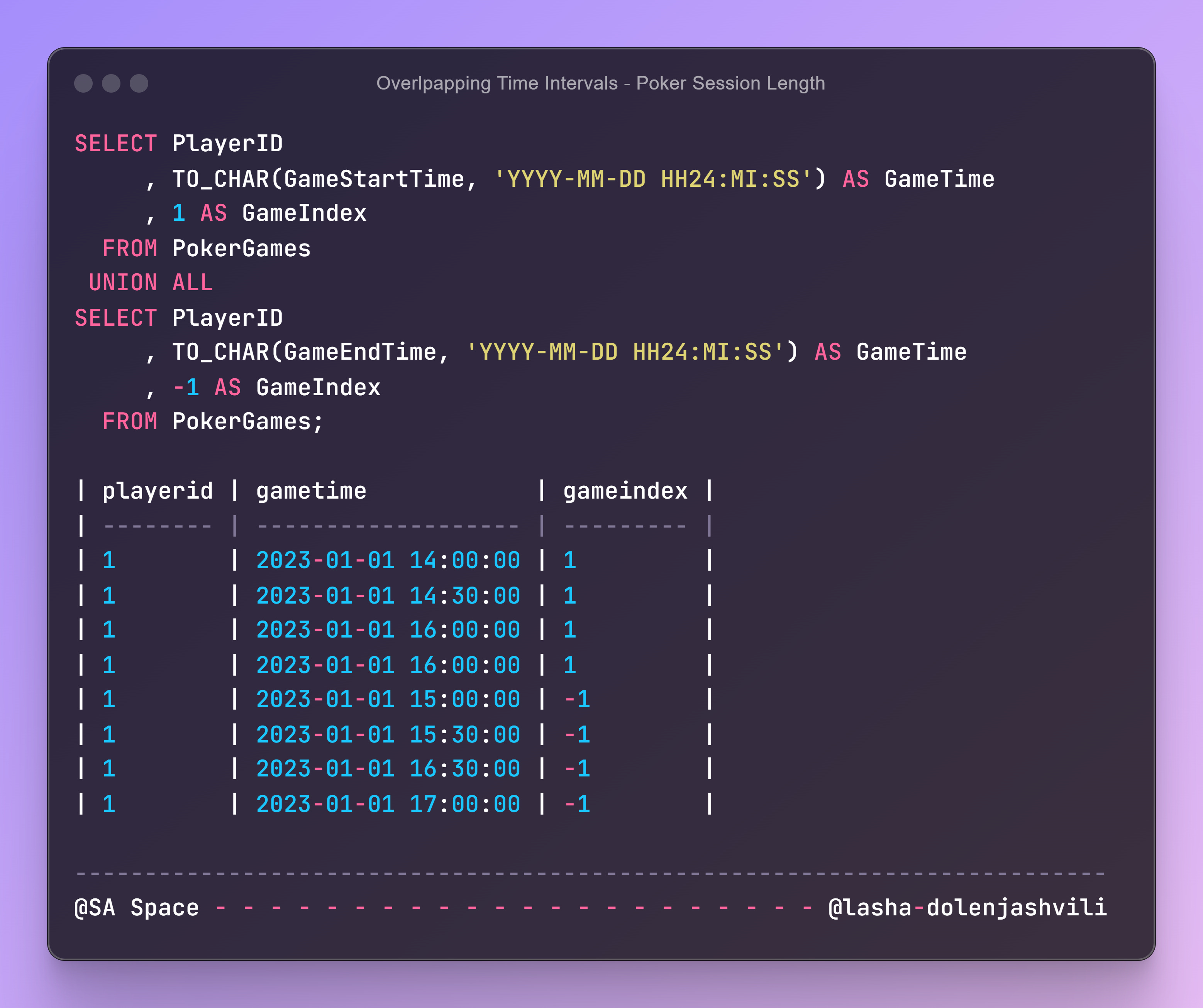Viewport: 1203px width, 1008px height.
Task: Click the 15:30:00 gametime cell
Action: coord(388,734)
